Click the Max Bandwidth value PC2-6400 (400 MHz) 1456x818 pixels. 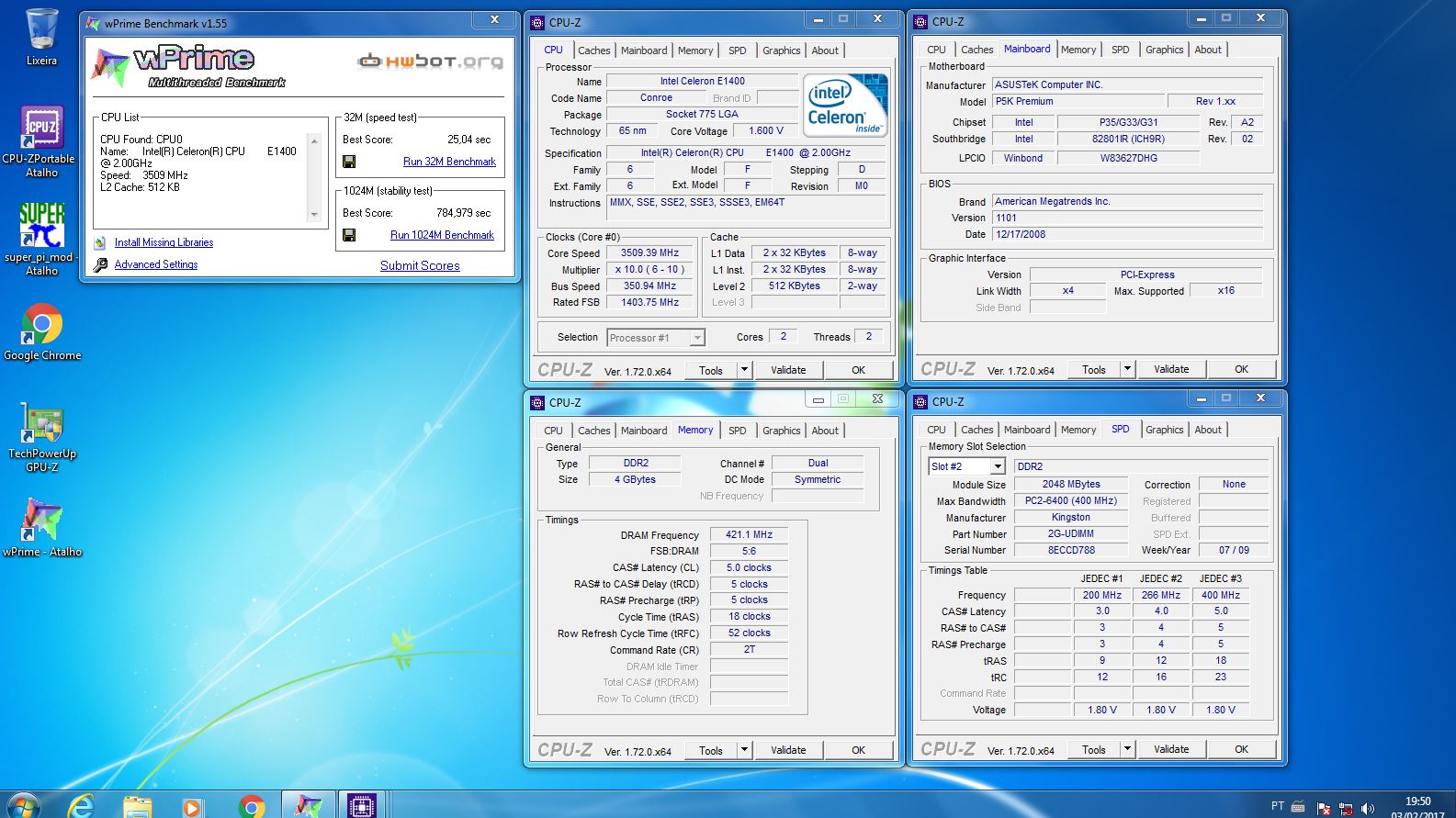point(1070,501)
